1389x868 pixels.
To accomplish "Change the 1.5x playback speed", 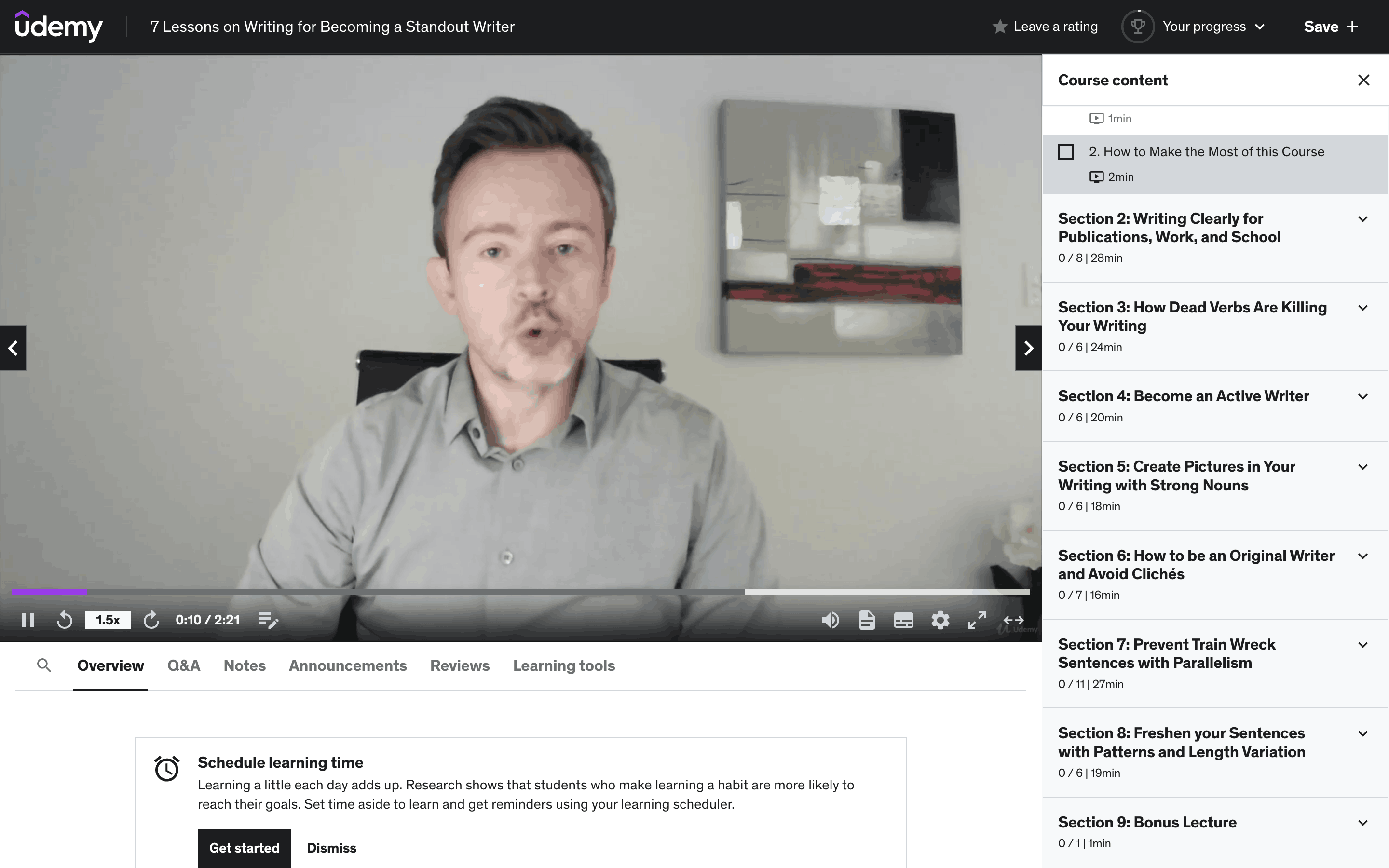I will (108, 620).
